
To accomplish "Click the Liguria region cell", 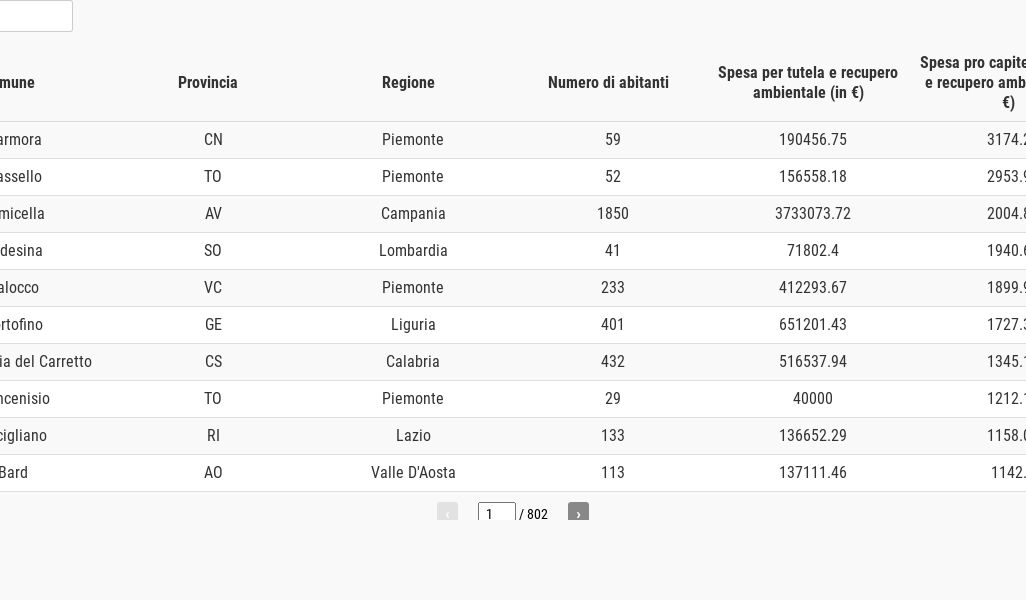I will pyautogui.click(x=413, y=324).
